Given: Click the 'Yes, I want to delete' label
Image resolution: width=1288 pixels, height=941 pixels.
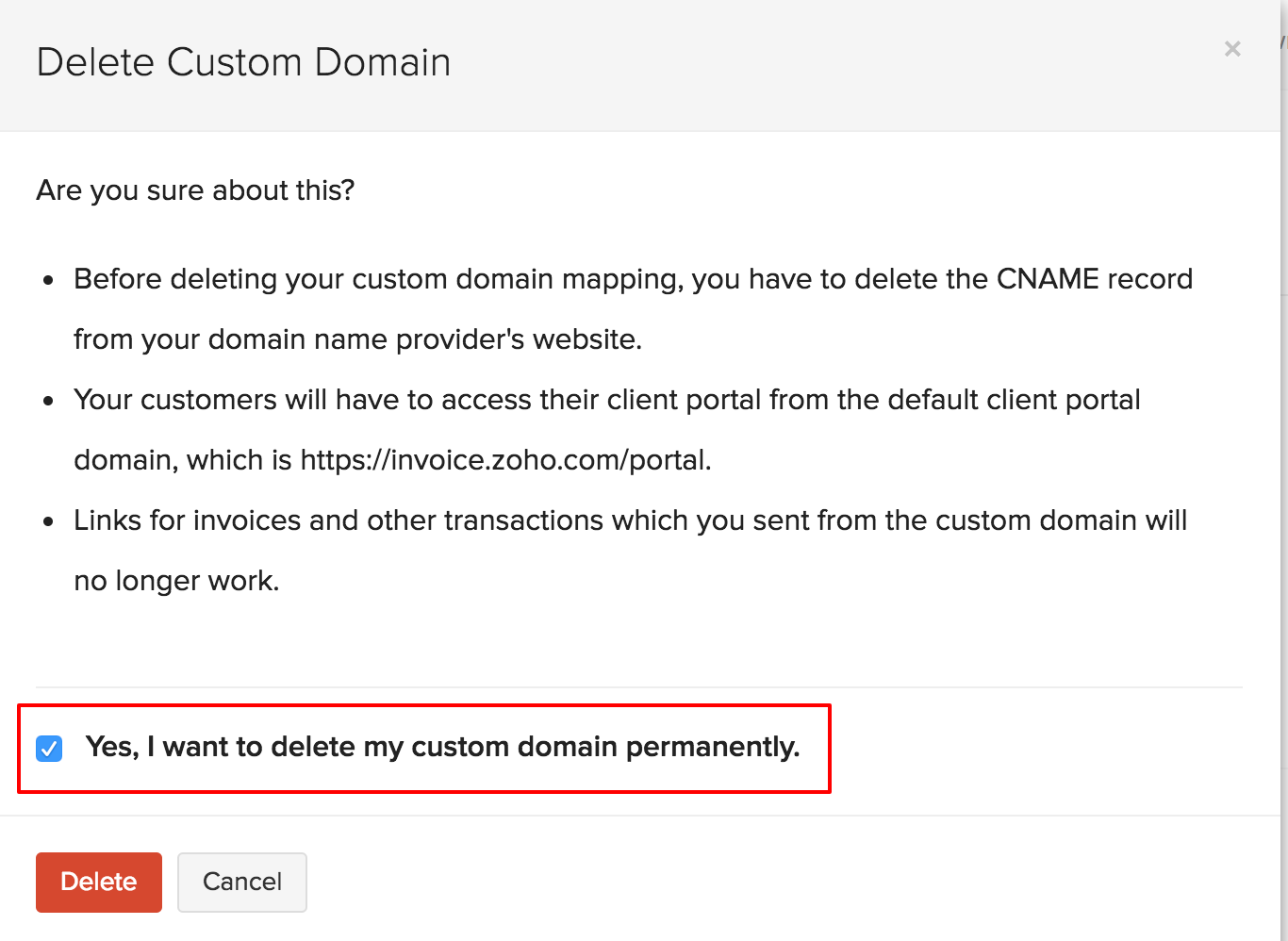Looking at the screenshot, I should pyautogui.click(x=441, y=747).
